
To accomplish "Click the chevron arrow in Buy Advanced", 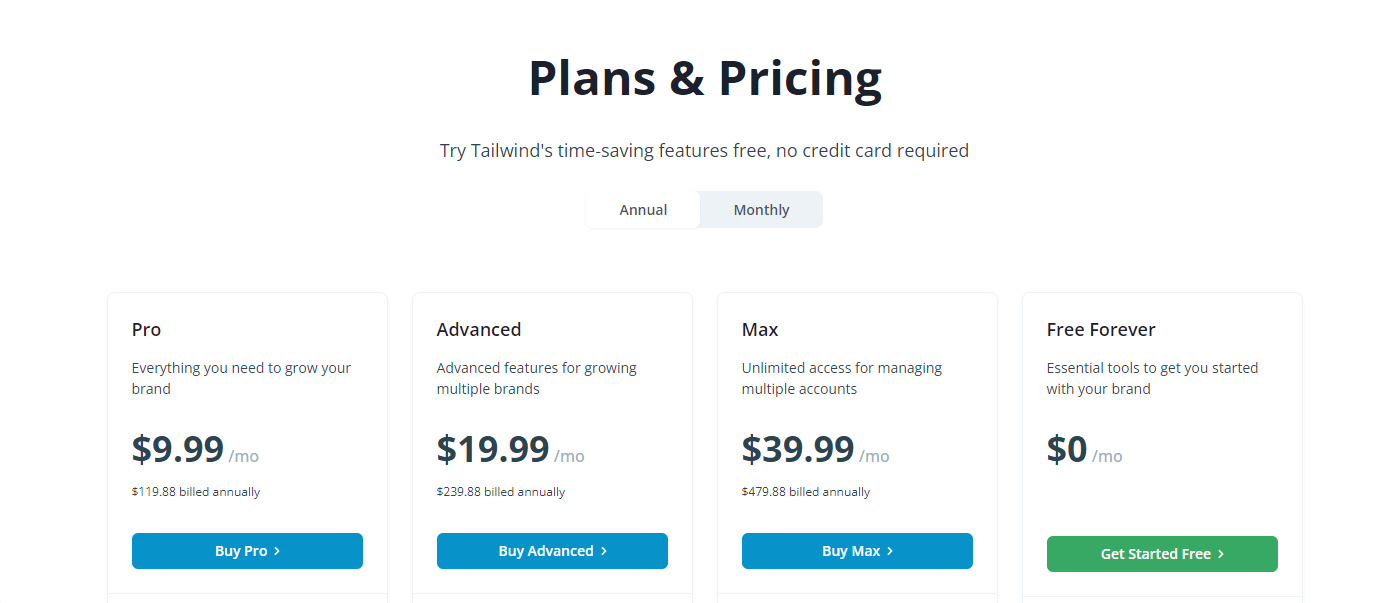I will click(604, 551).
